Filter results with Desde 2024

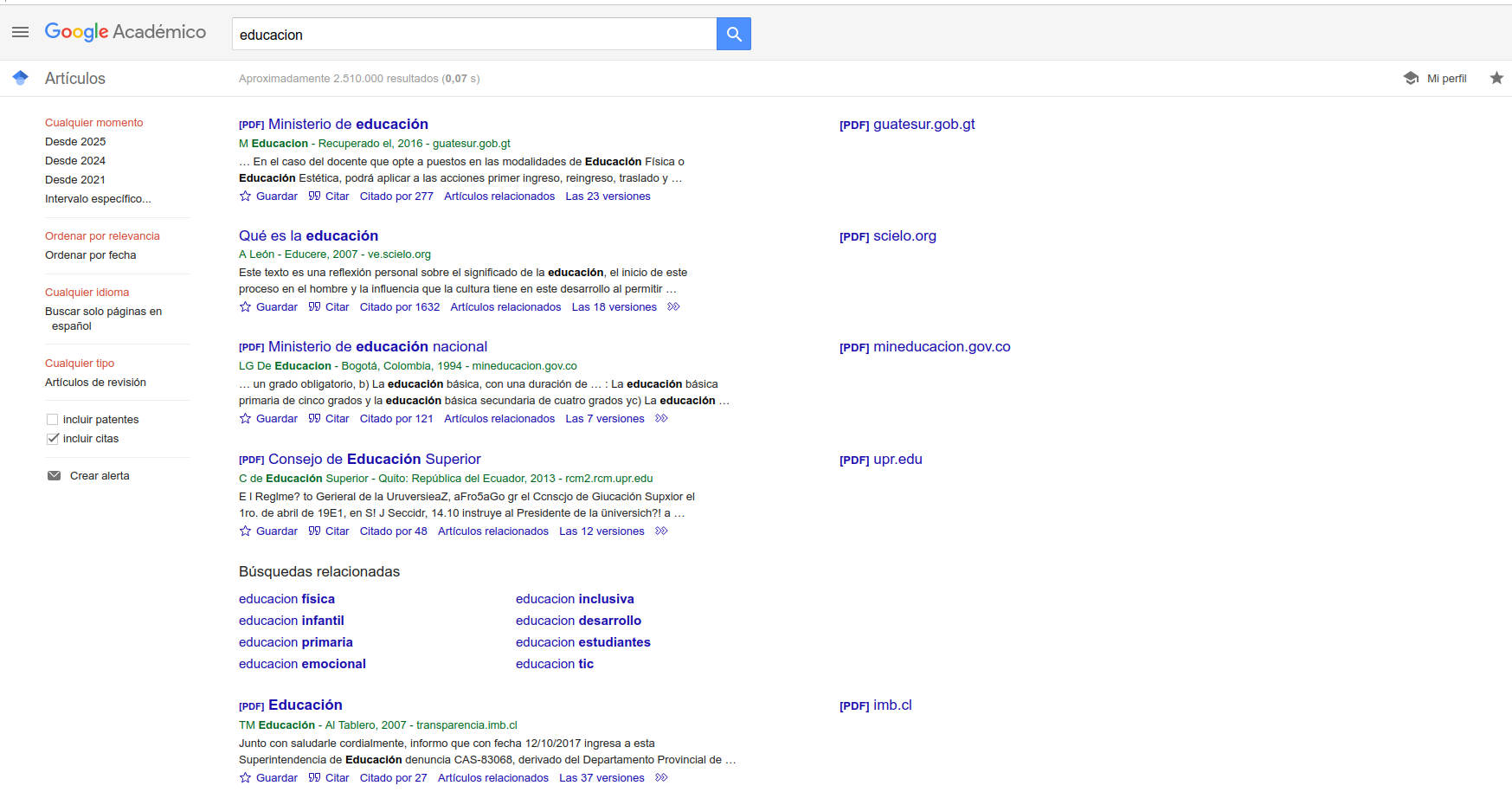75,161
